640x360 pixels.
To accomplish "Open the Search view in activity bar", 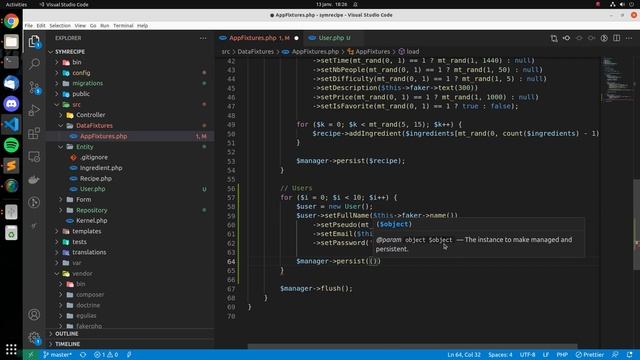I will (34, 64).
